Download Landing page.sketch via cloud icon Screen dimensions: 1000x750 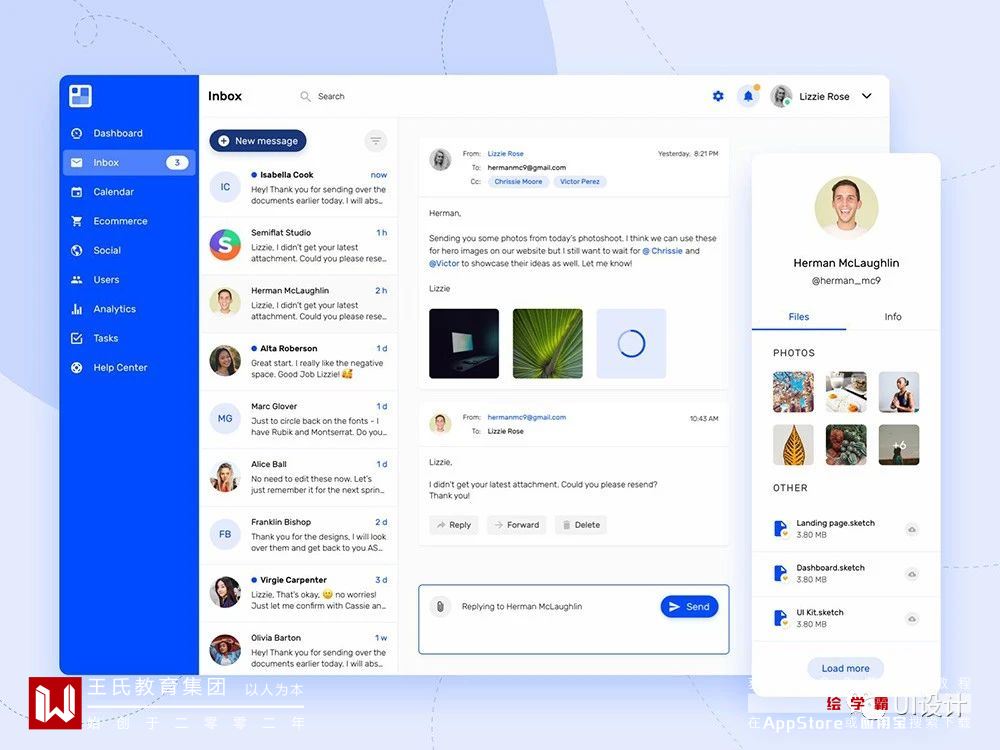tap(912, 529)
